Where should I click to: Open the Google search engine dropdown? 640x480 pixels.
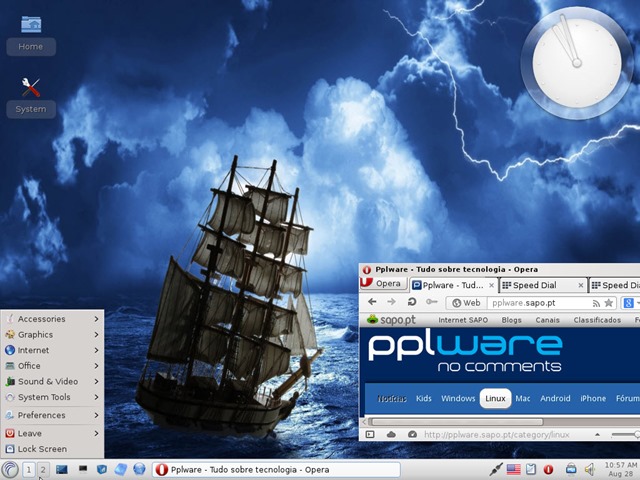tap(631, 303)
